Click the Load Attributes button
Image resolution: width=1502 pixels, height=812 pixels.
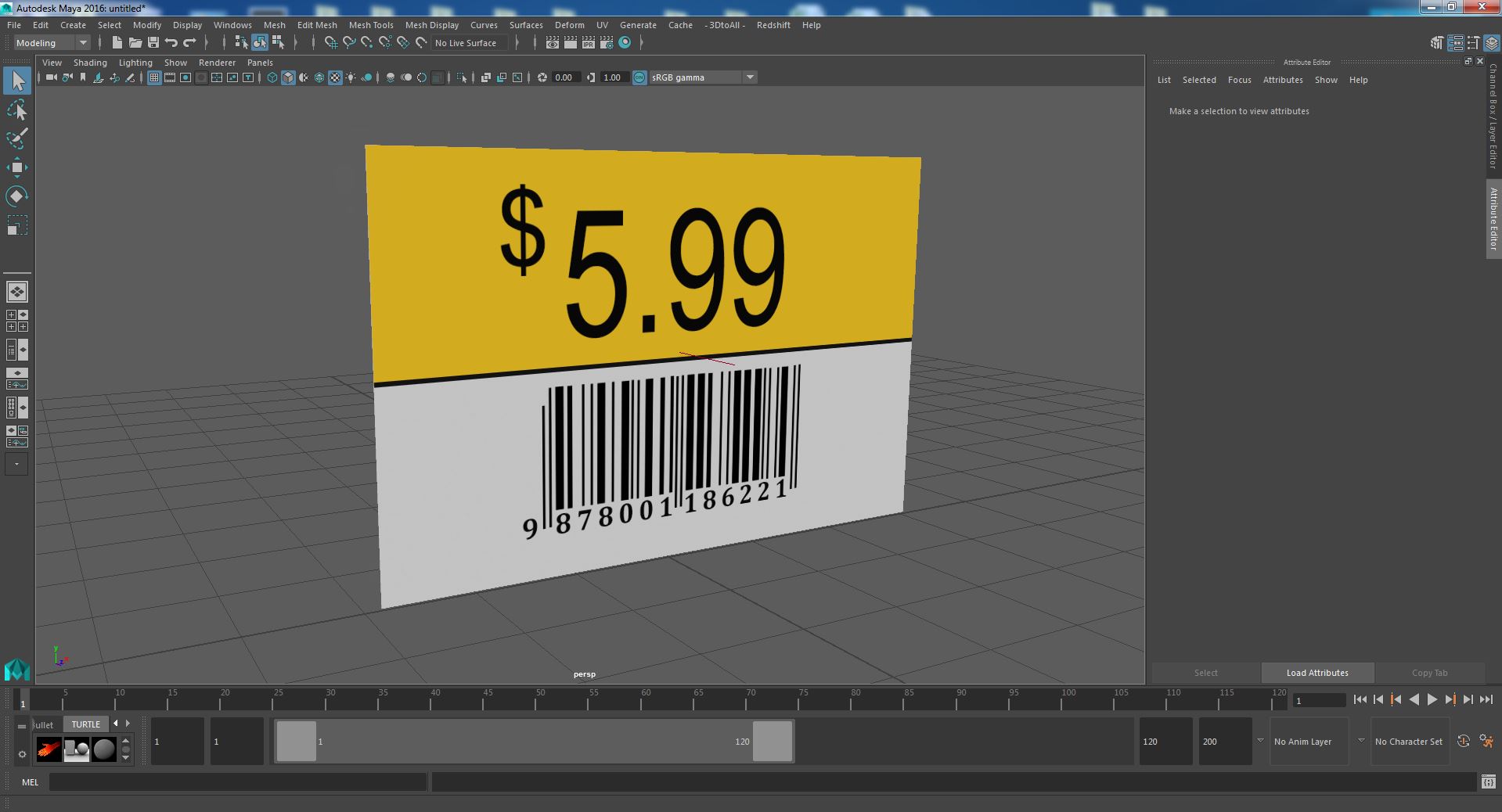tap(1317, 673)
